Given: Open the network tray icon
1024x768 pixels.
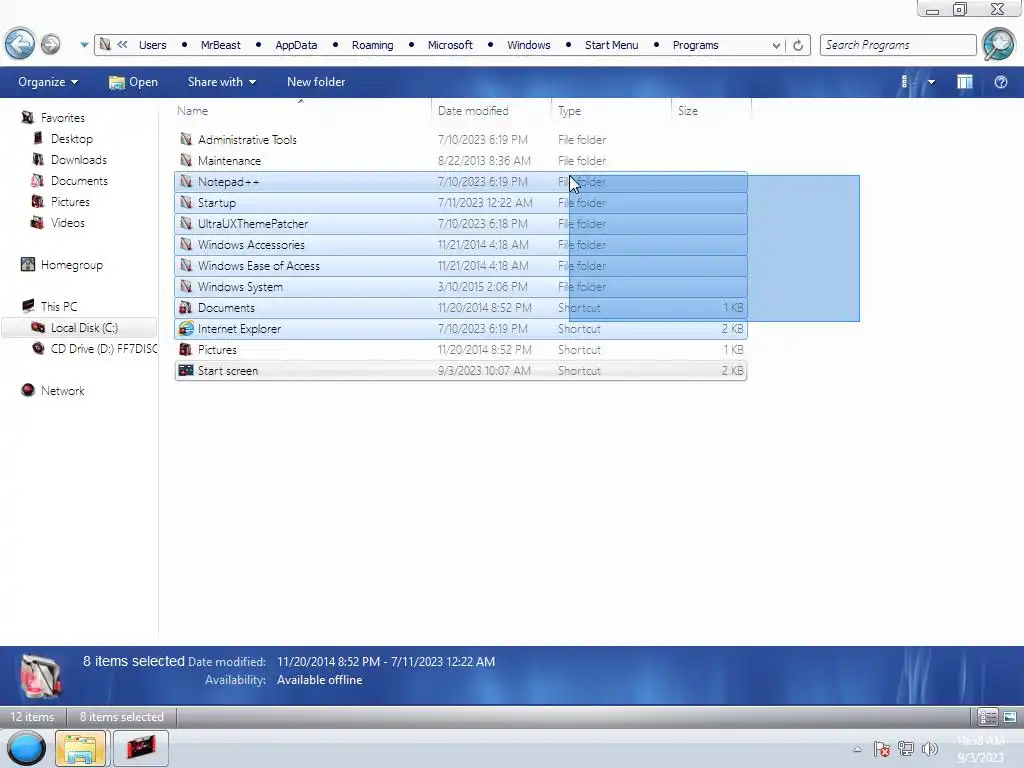Looking at the screenshot, I should (x=906, y=749).
